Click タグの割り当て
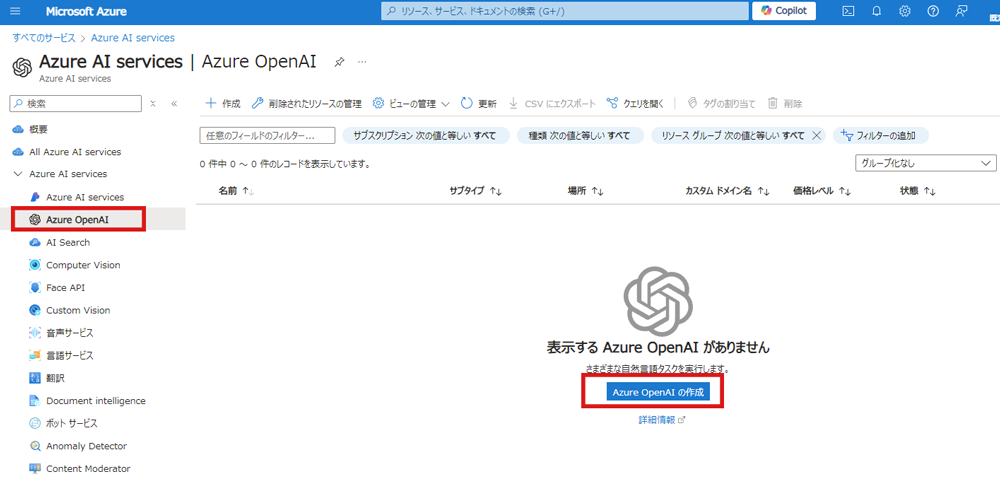This screenshot has width=1000, height=485. pos(721,103)
